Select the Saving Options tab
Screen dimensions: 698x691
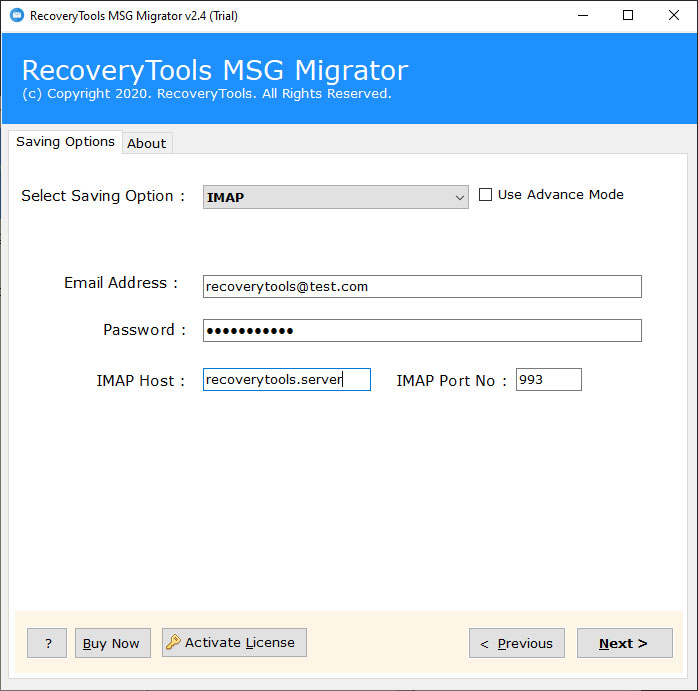65,142
